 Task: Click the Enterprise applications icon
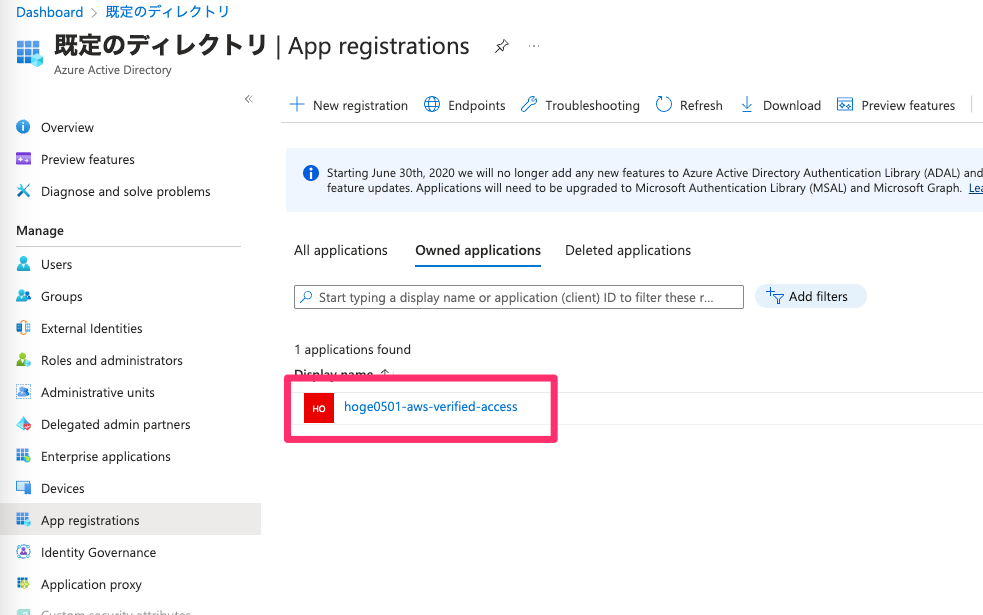tap(23, 456)
